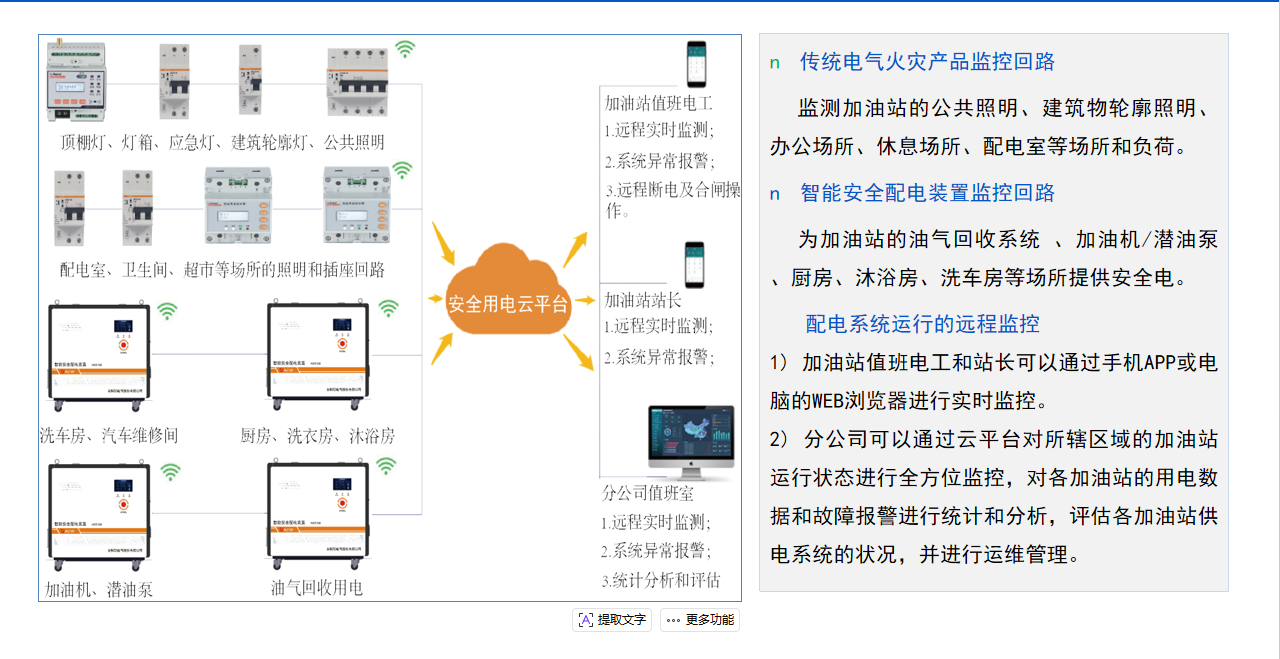1280x659 pixels.
Task: Click the caption 配电室、卫生间、超市等场所的照明和插座回路
Action: coord(222,270)
